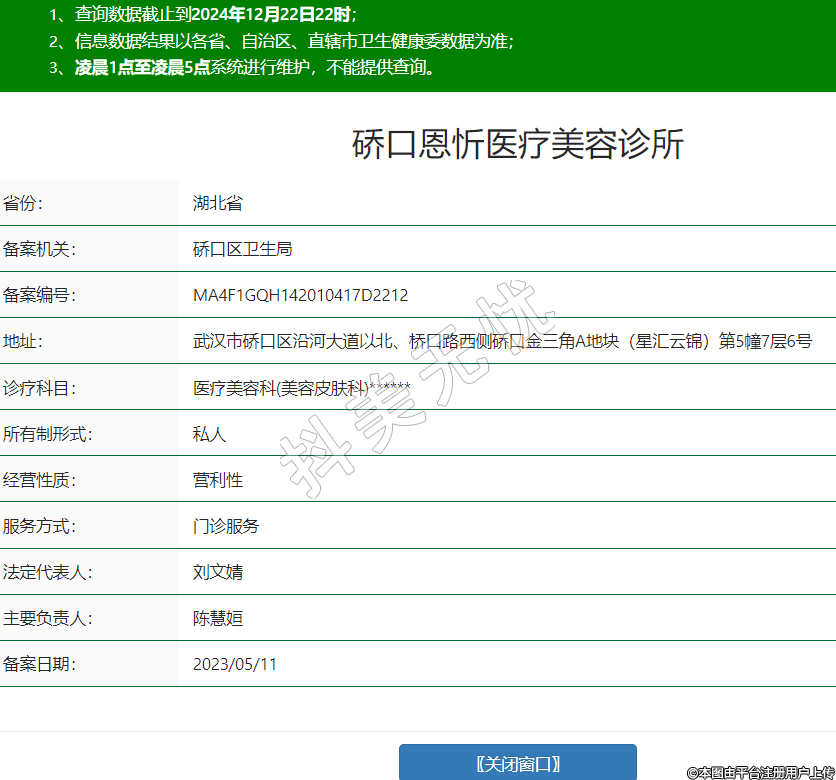Image resolution: width=836 pixels, height=780 pixels.
Task: Click the province value 湖北省
Action: tap(218, 204)
